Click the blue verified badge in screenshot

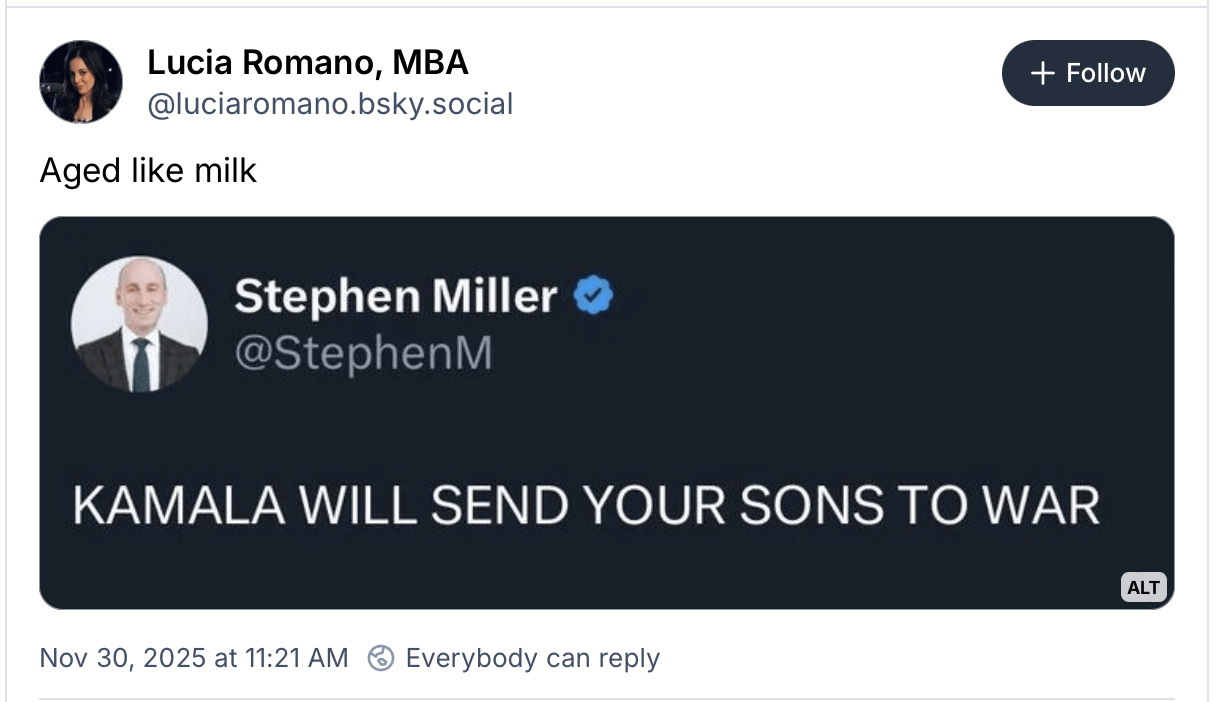tap(596, 296)
